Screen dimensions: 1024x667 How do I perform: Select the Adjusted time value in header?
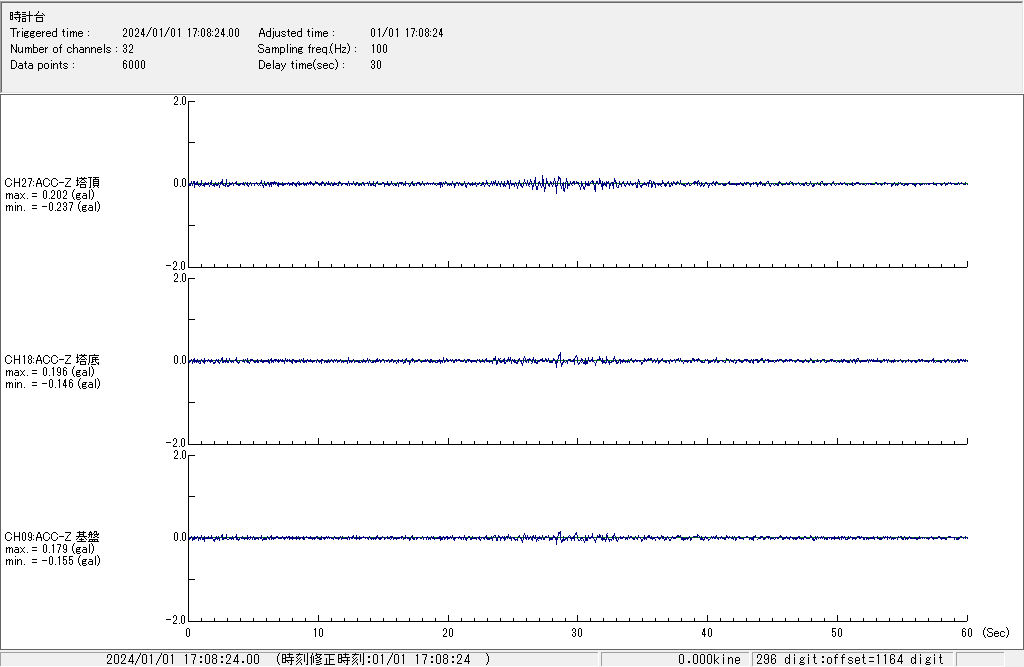point(406,33)
